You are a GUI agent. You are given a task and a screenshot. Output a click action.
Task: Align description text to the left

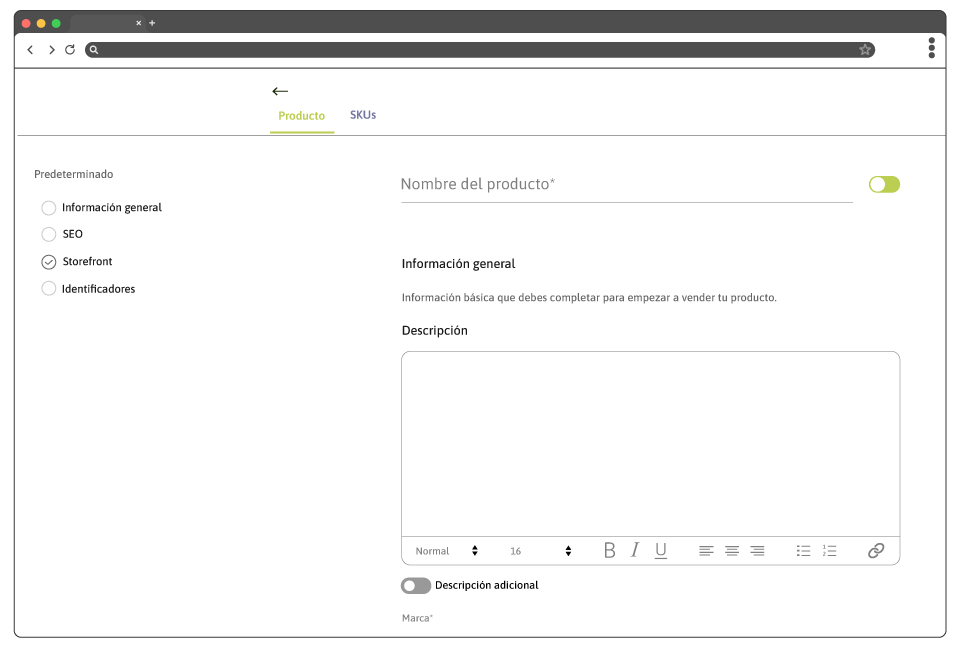706,551
